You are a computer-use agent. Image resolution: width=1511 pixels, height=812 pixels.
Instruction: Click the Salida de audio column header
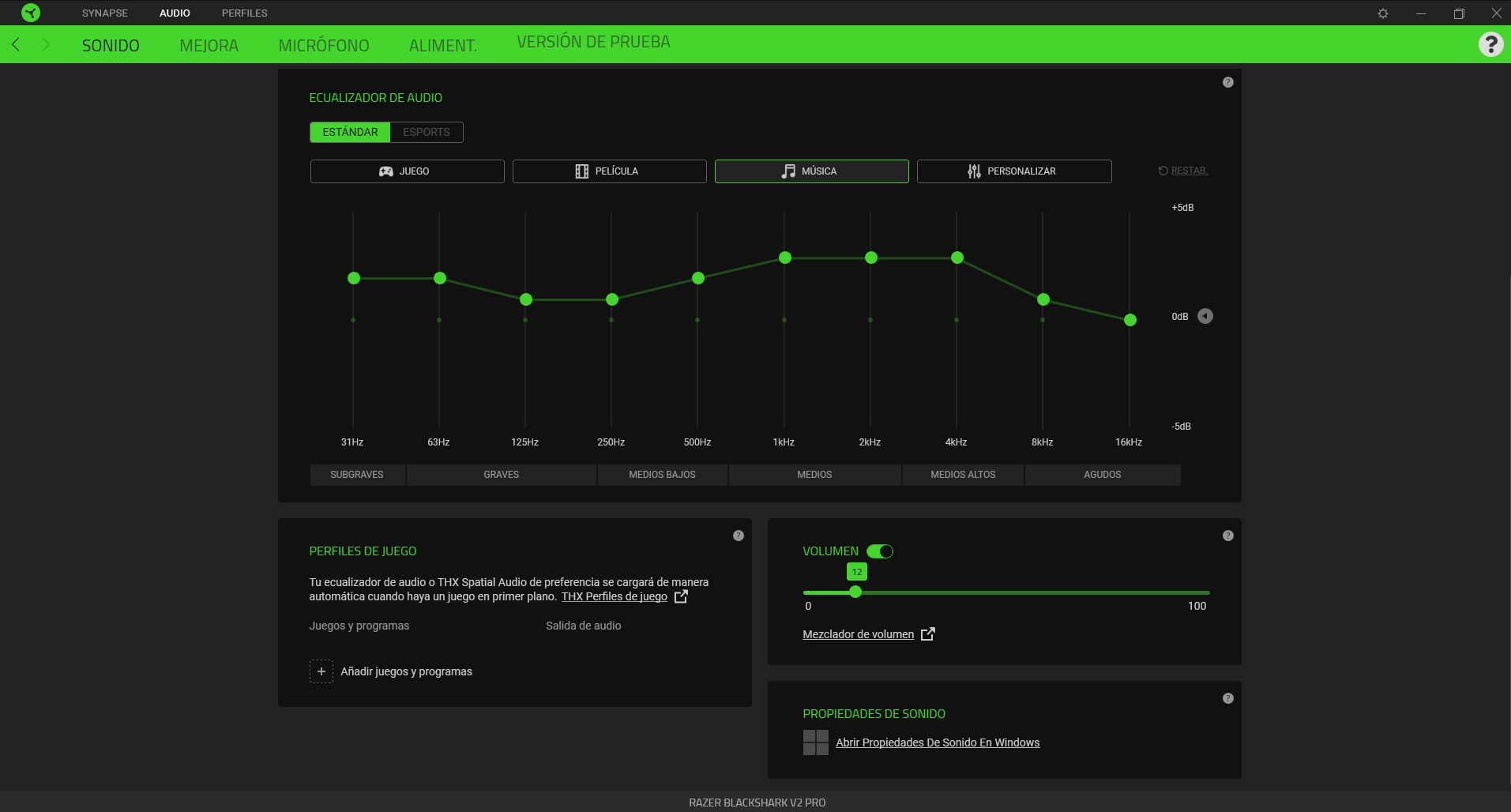click(x=584, y=626)
